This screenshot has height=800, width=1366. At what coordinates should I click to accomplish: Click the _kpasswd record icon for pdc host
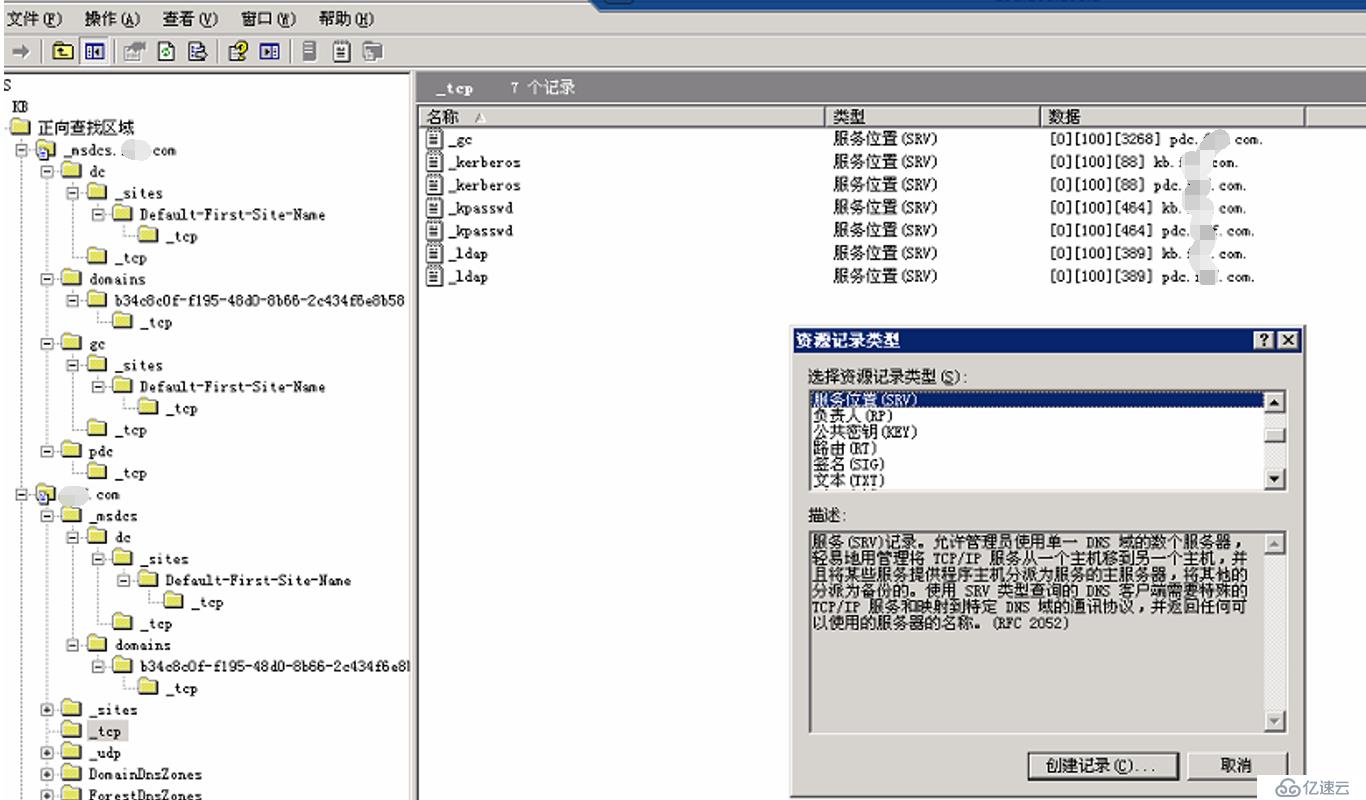[x=434, y=231]
